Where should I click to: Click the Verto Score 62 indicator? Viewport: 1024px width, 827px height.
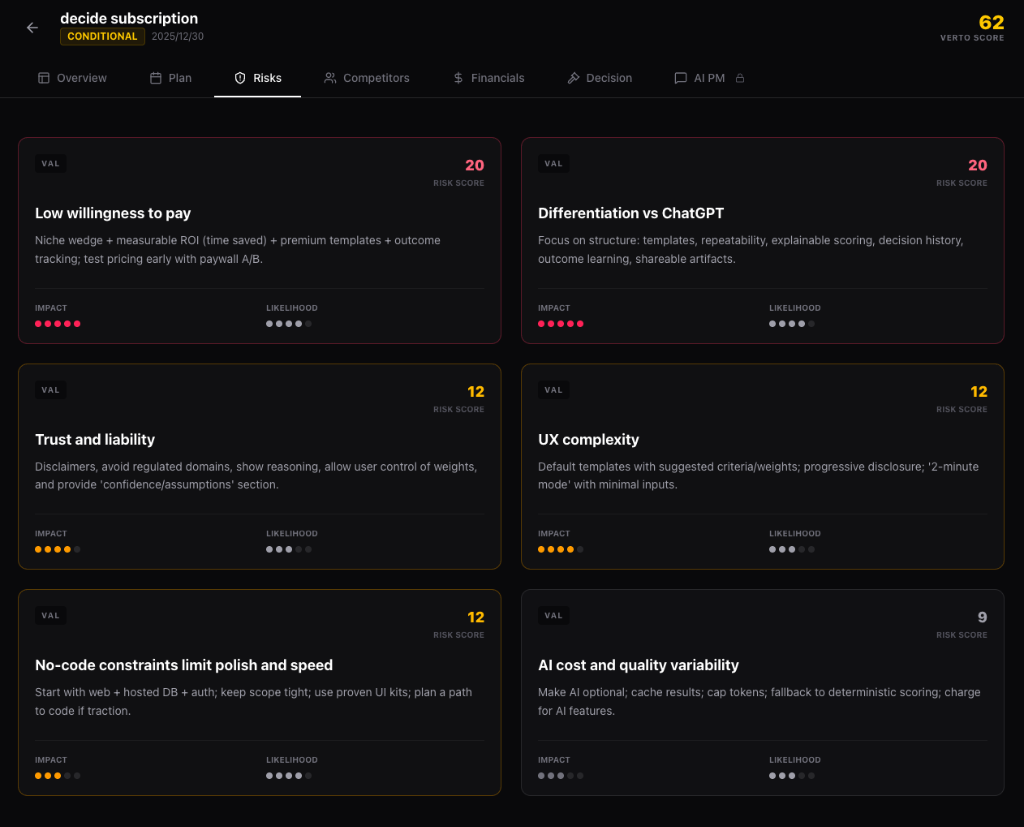pyautogui.click(x=990, y=23)
